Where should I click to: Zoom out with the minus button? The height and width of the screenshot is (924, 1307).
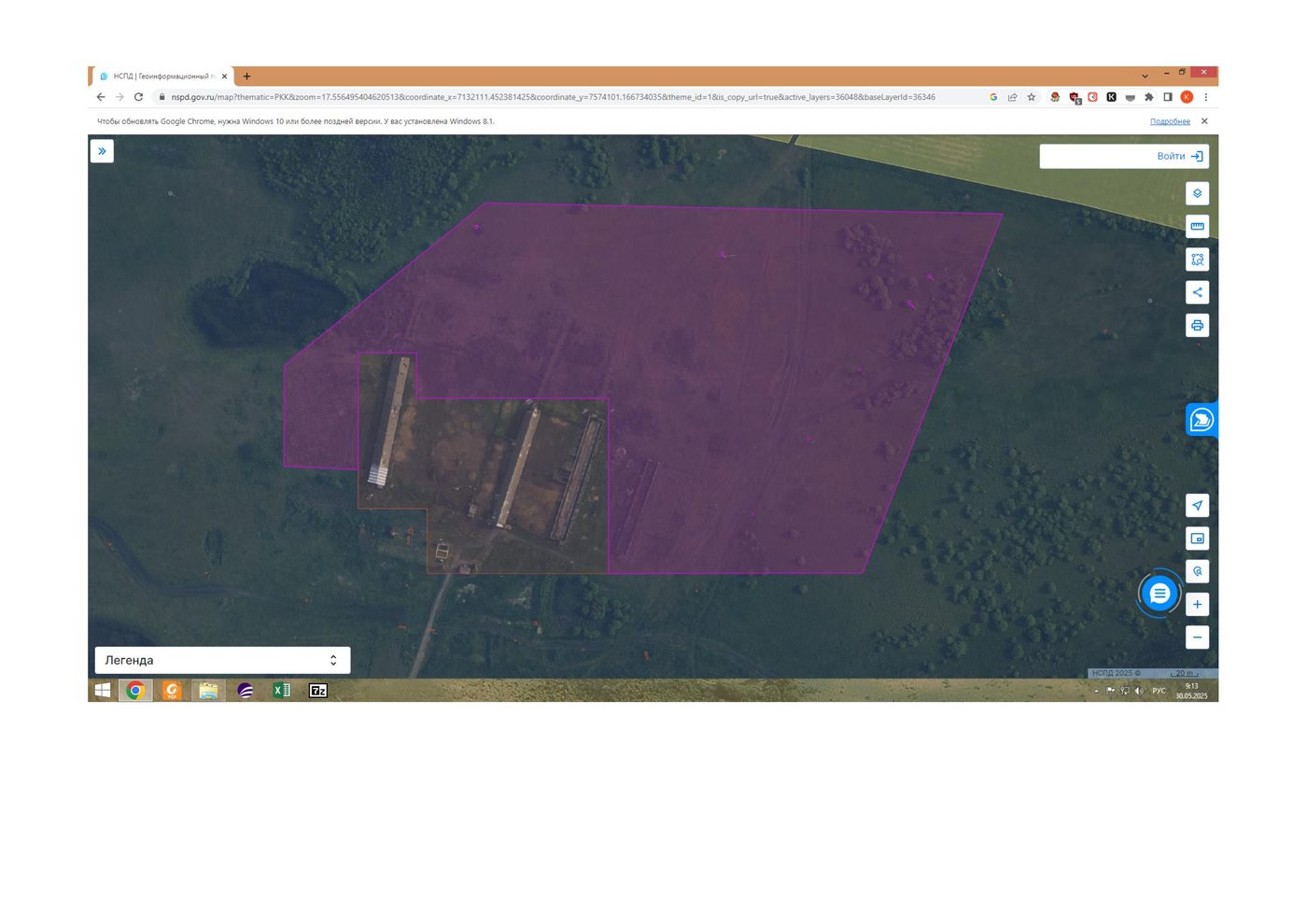[1197, 637]
